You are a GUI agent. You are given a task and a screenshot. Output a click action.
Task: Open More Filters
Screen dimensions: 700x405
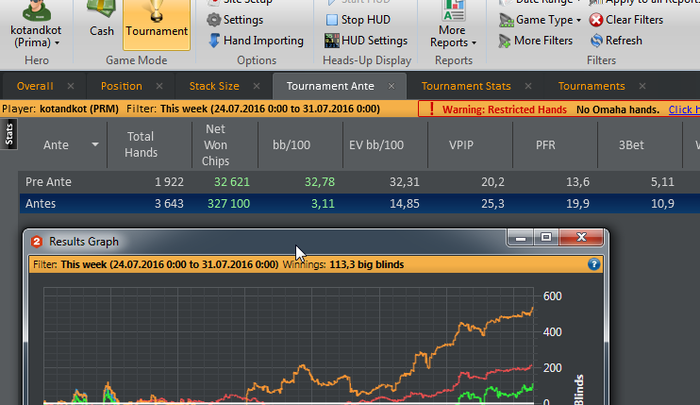point(536,41)
